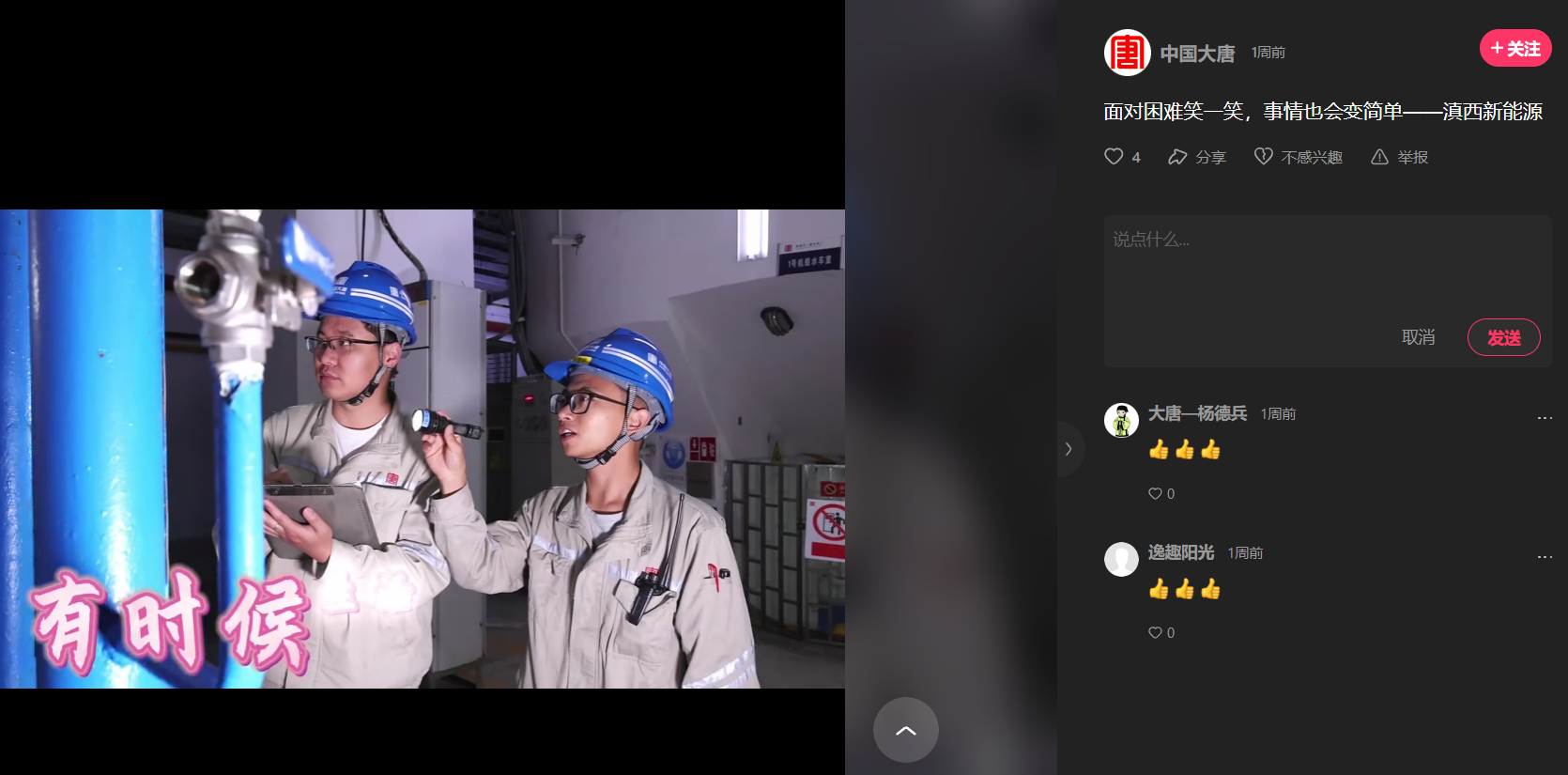Follow 中国大唐 with the 关注 button
The image size is (1568, 775).
click(1514, 48)
